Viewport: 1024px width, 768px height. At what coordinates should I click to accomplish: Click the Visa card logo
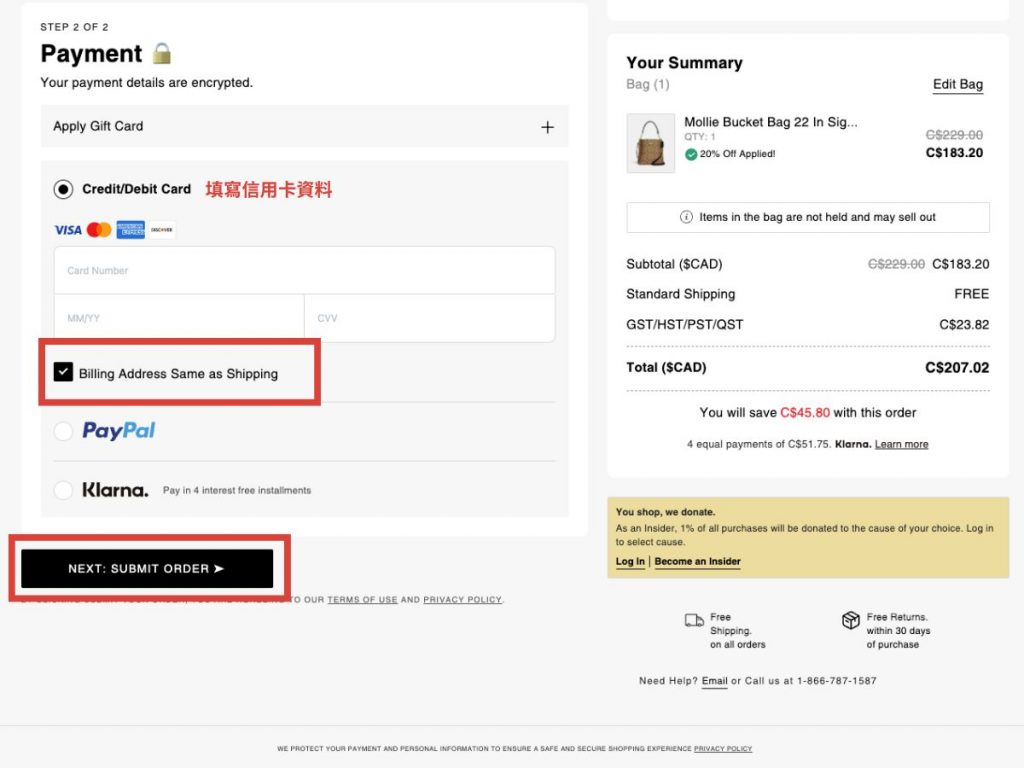tap(68, 230)
